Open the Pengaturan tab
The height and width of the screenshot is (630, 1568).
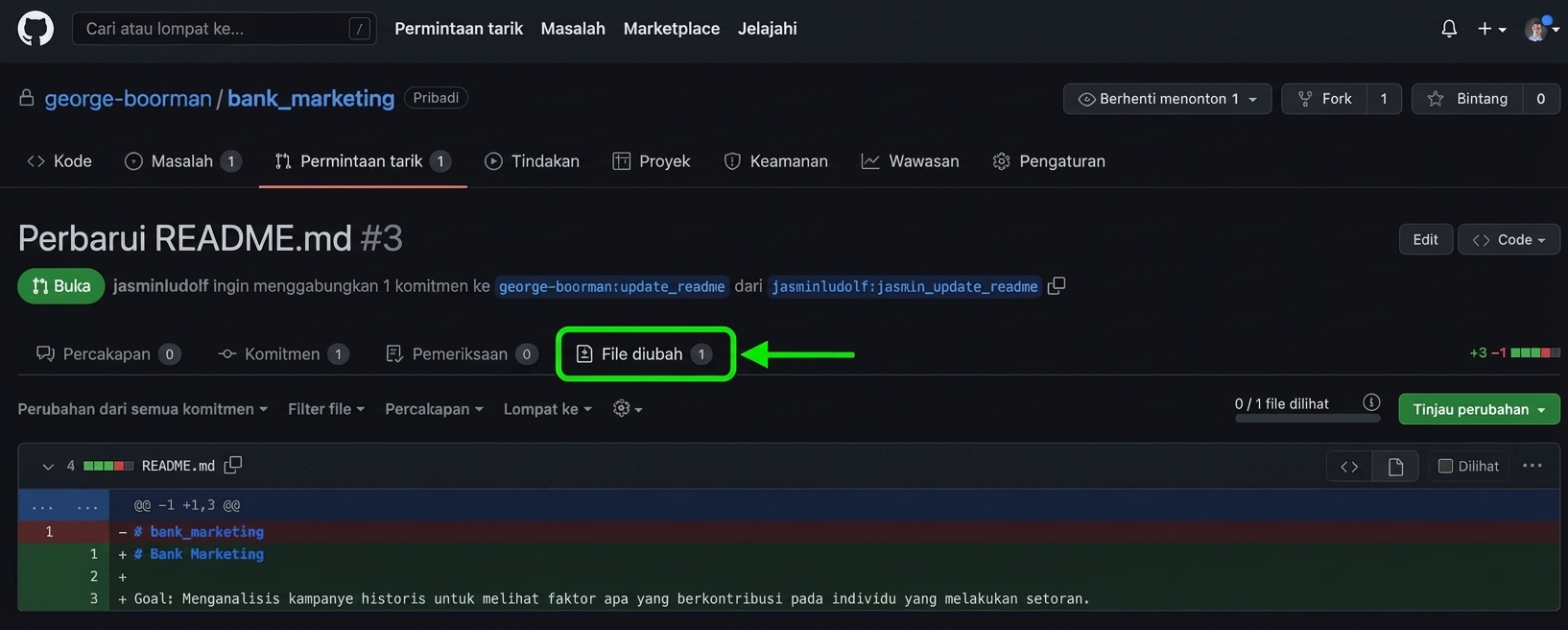(1049, 161)
